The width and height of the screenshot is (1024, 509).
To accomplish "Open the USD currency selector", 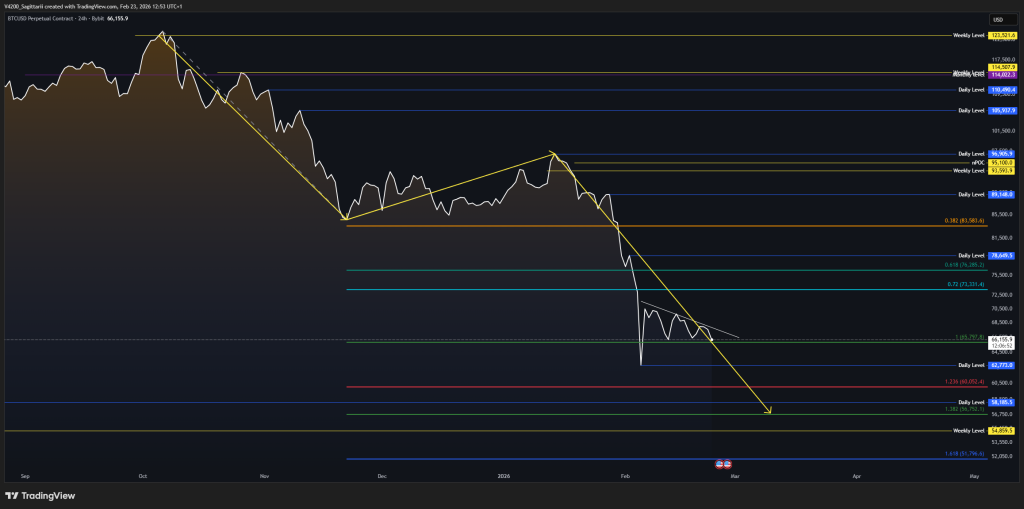I will click(x=997, y=19).
